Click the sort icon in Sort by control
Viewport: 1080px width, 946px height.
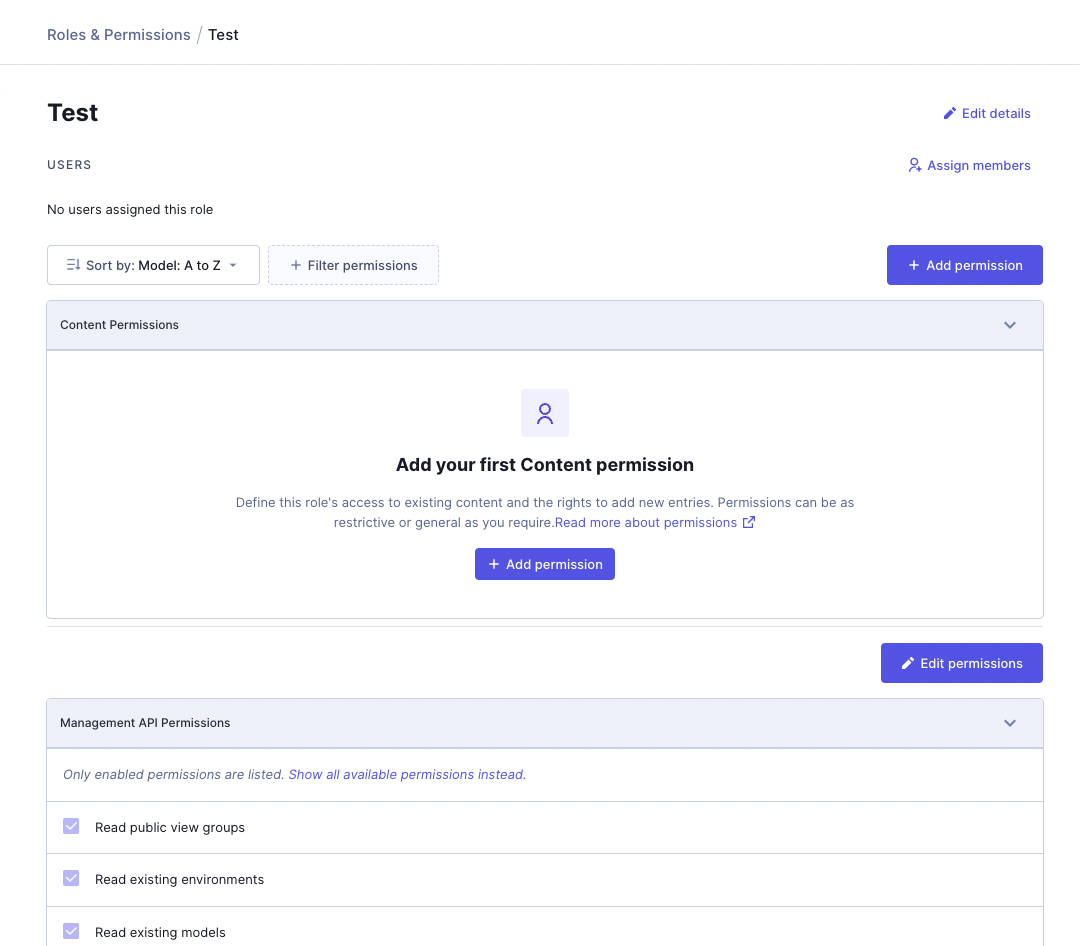coord(73,265)
